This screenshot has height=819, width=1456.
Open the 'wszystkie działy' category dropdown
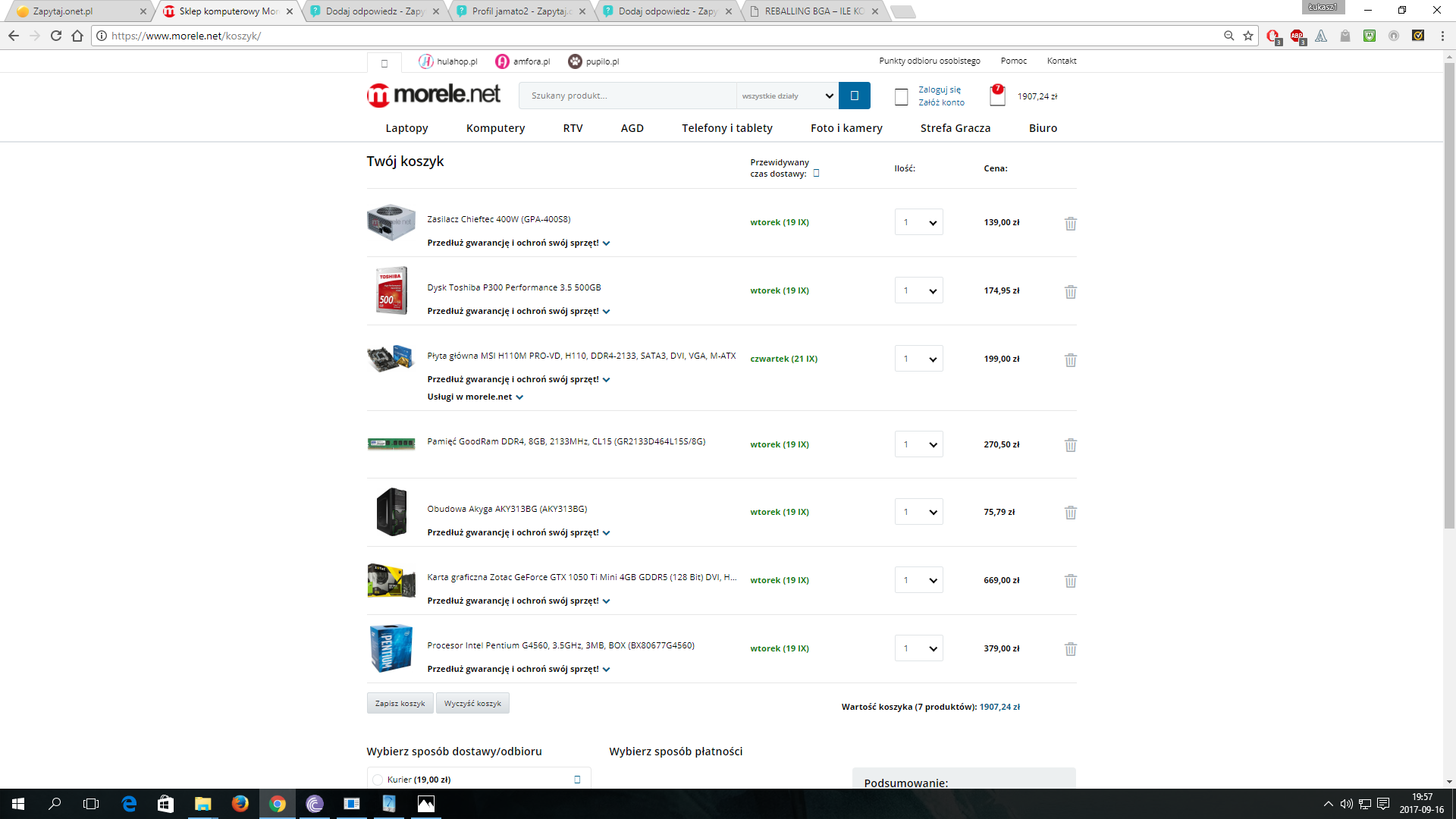[x=786, y=96]
